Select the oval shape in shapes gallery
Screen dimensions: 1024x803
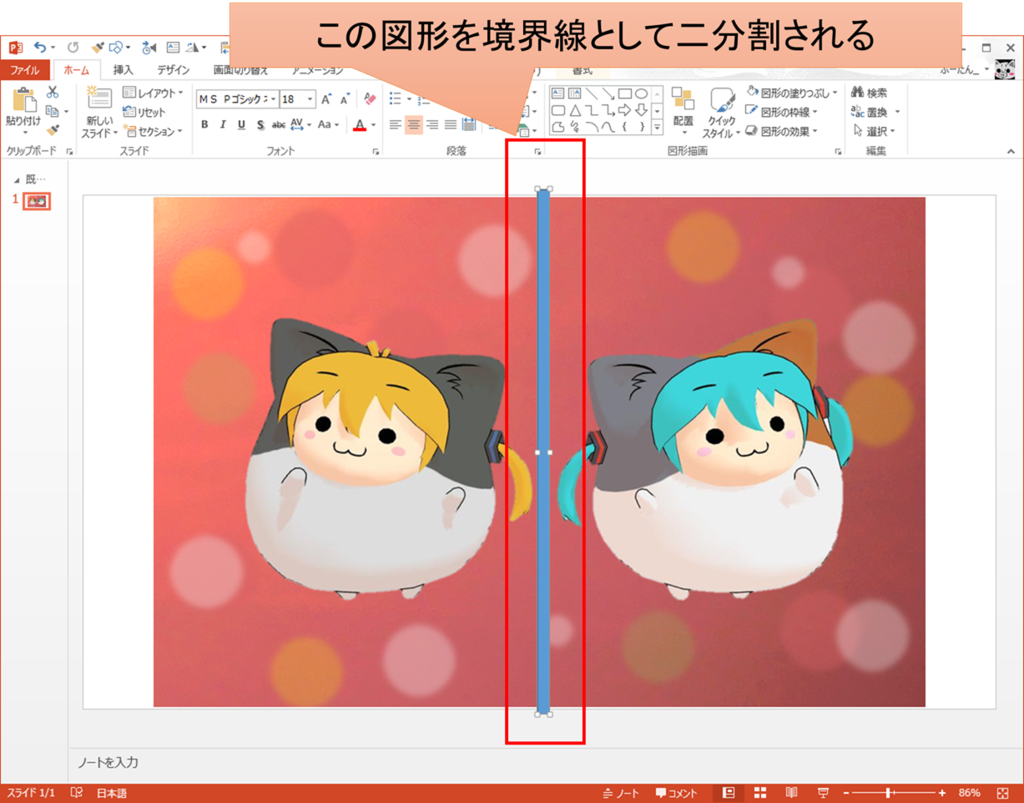pos(641,93)
